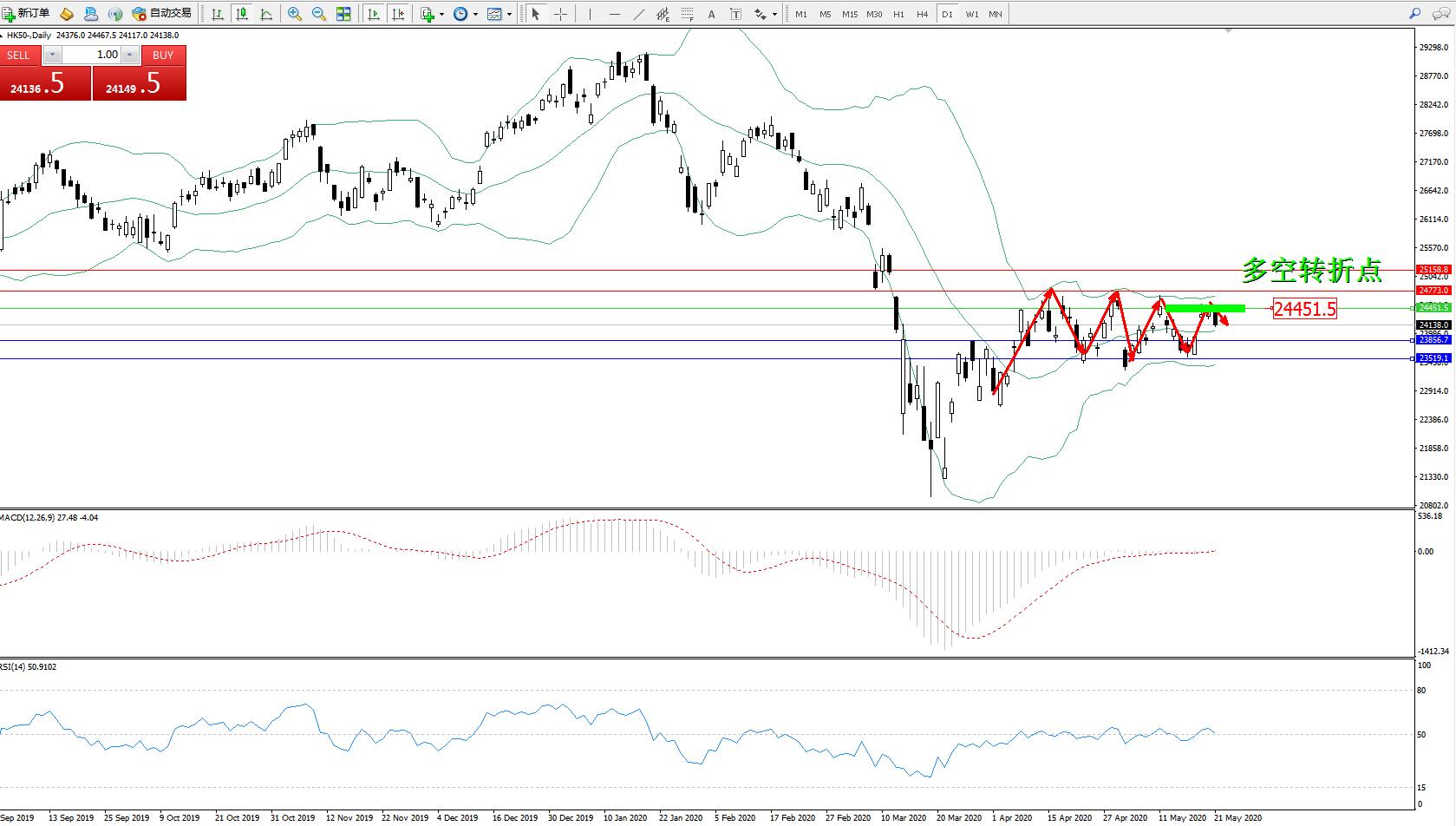Switch chart to bar chart mode
The width and height of the screenshot is (1456, 826).
218,14
